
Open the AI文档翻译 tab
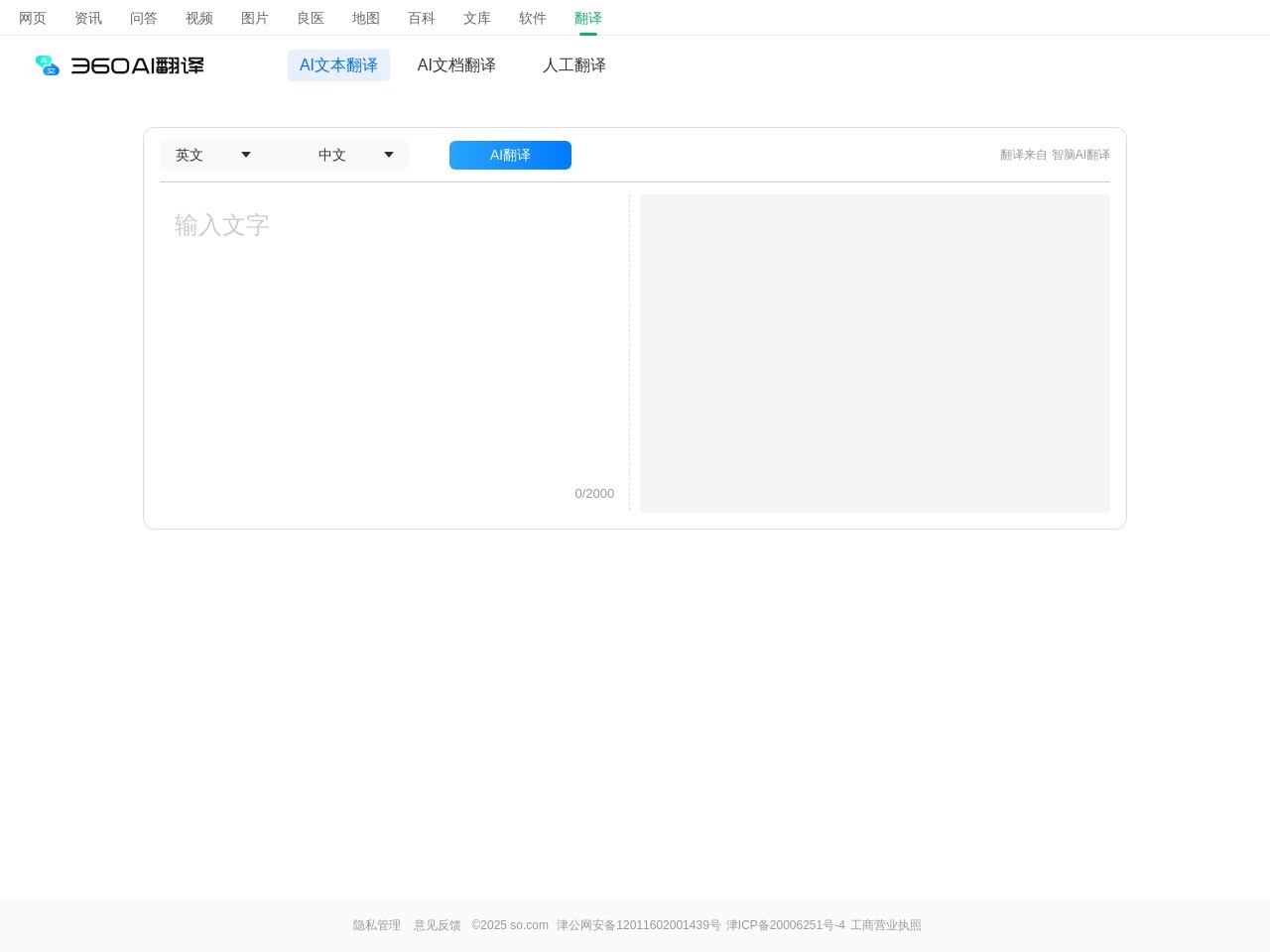[x=456, y=65]
